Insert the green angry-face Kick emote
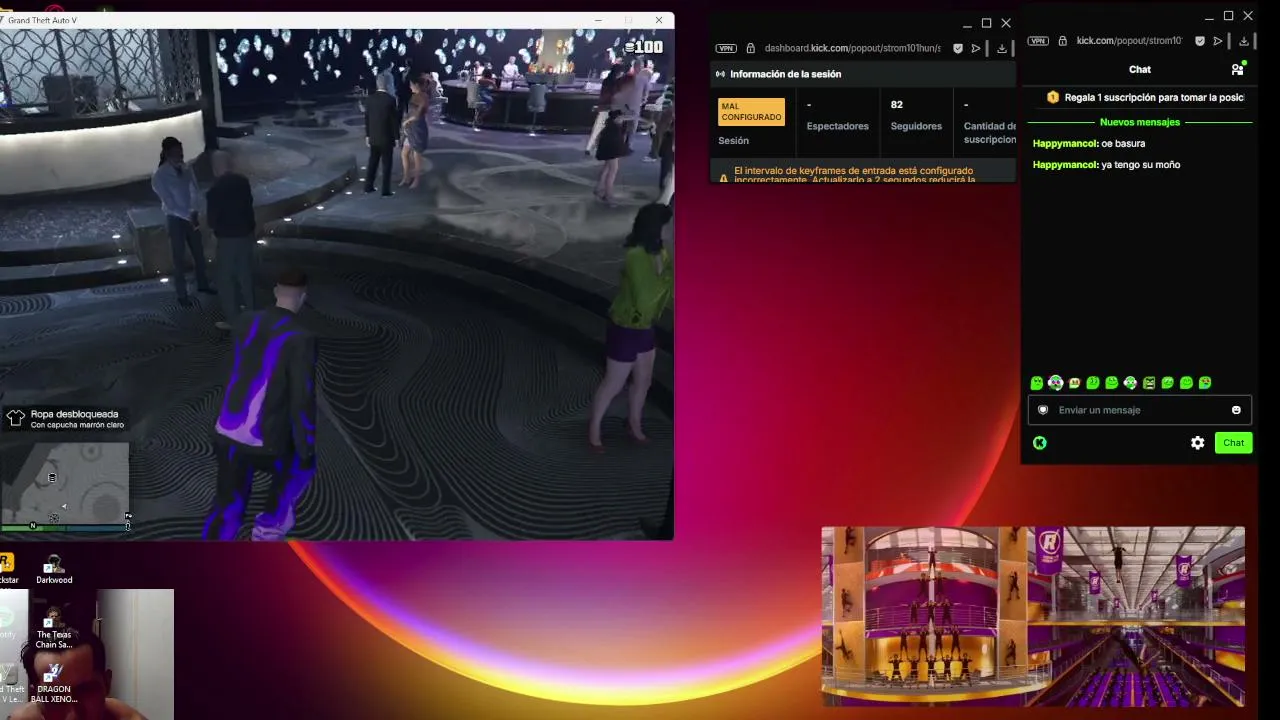The width and height of the screenshot is (1280, 720). (x=1149, y=383)
